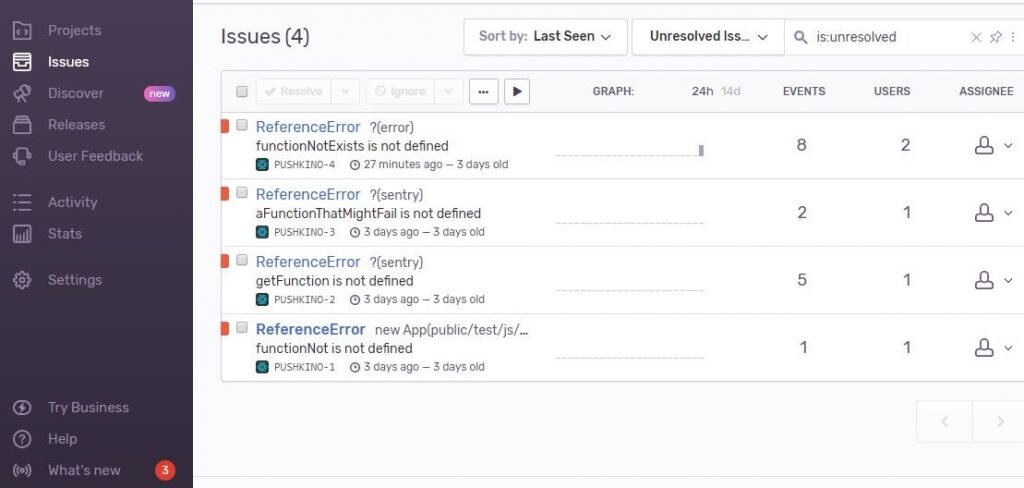Click the real-time play button

coord(517,91)
